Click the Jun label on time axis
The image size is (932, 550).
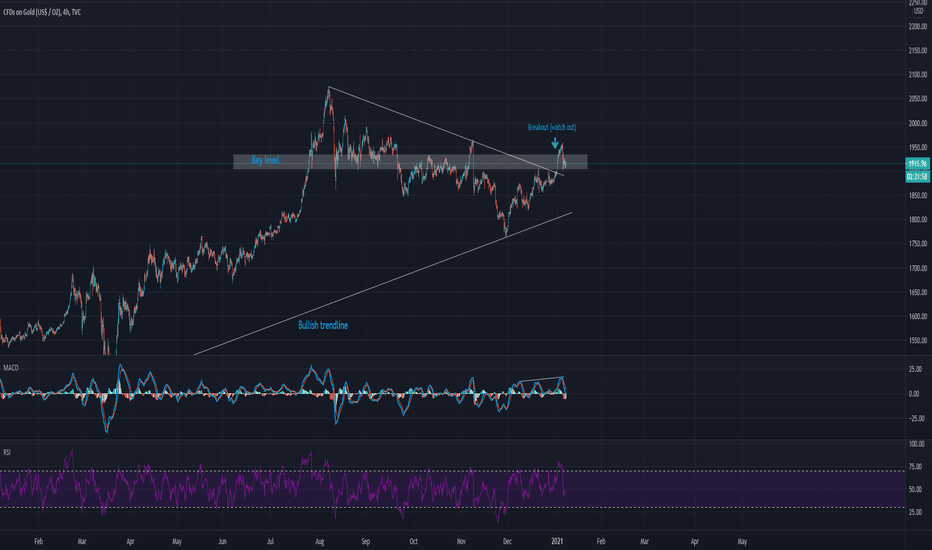222,542
